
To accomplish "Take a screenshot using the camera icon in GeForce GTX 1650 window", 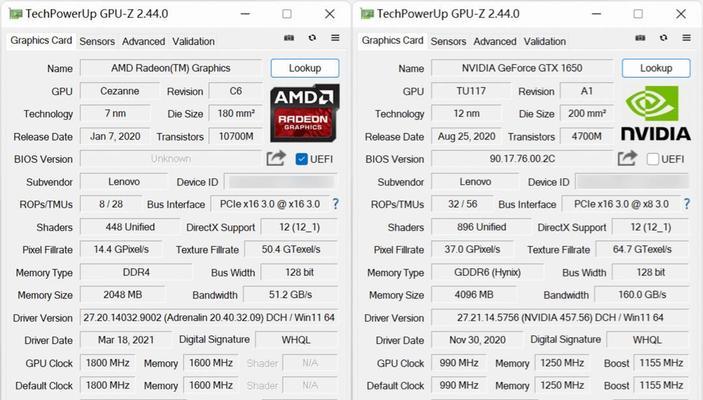I will pos(641,38).
